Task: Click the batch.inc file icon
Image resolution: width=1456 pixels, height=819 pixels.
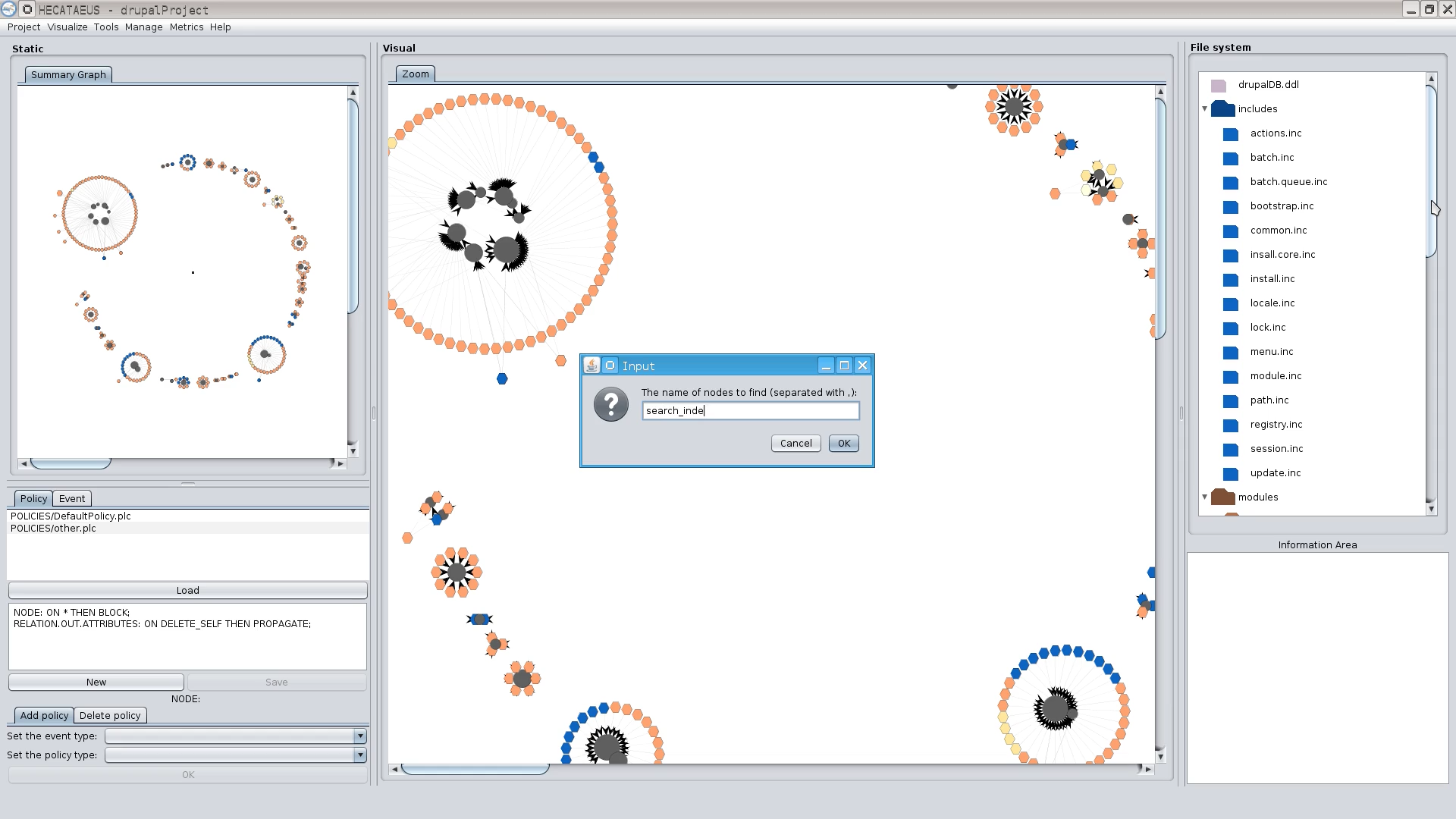Action: pos(1231,158)
